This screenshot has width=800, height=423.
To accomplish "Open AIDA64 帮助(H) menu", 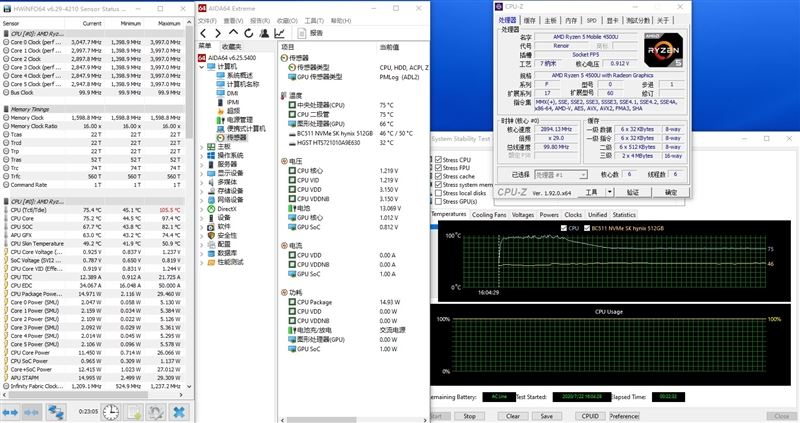I will [341, 20].
